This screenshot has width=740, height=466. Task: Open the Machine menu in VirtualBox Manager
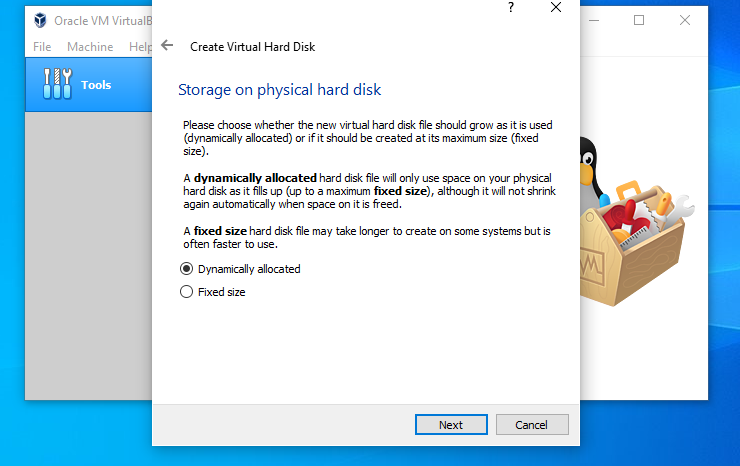pos(90,47)
